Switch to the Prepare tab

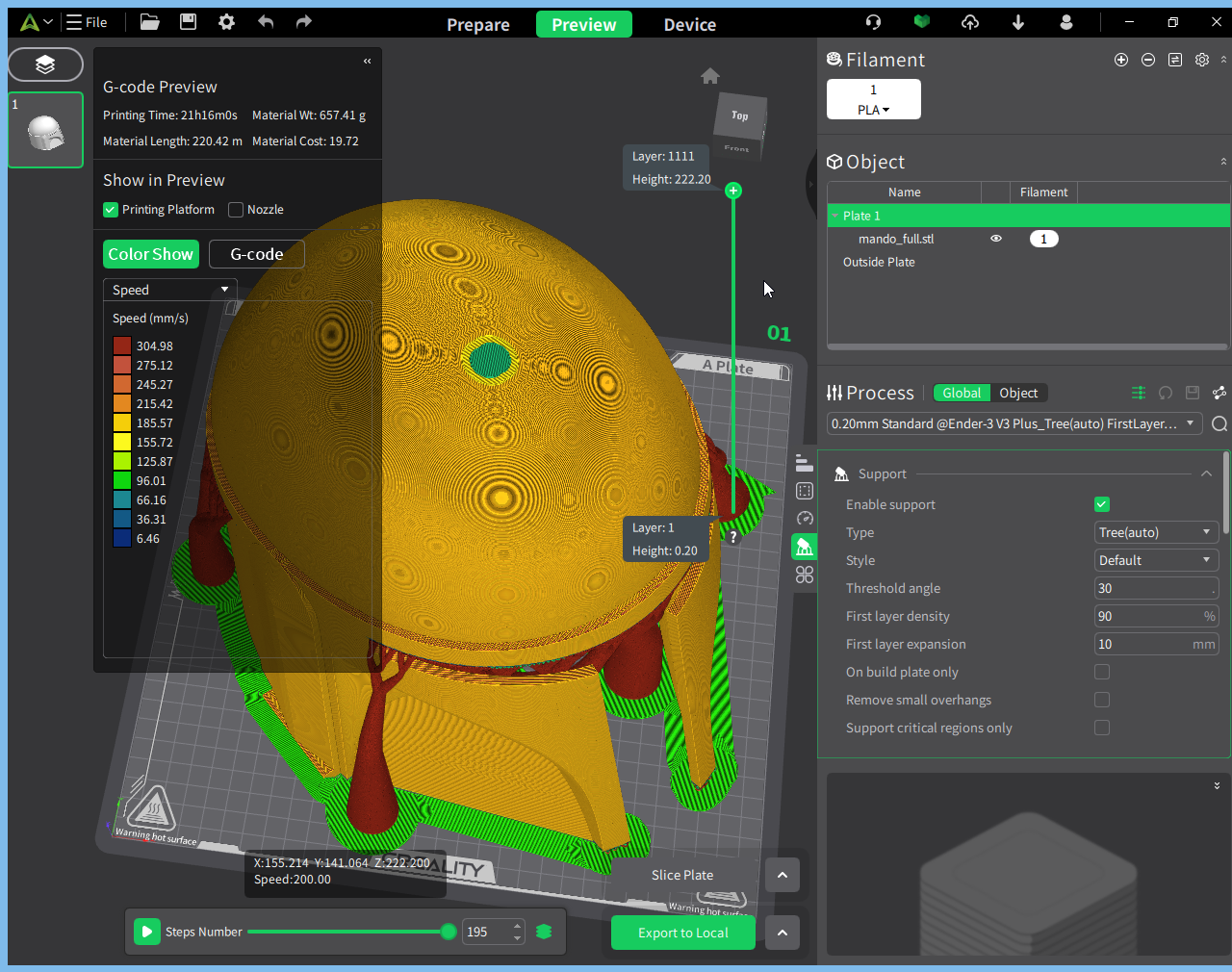[x=478, y=25]
